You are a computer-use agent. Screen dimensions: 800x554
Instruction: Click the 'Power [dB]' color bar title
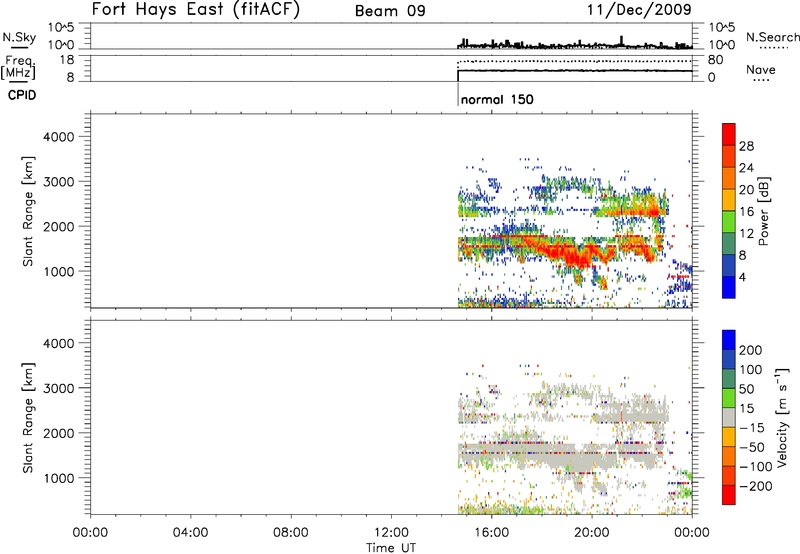click(764, 211)
